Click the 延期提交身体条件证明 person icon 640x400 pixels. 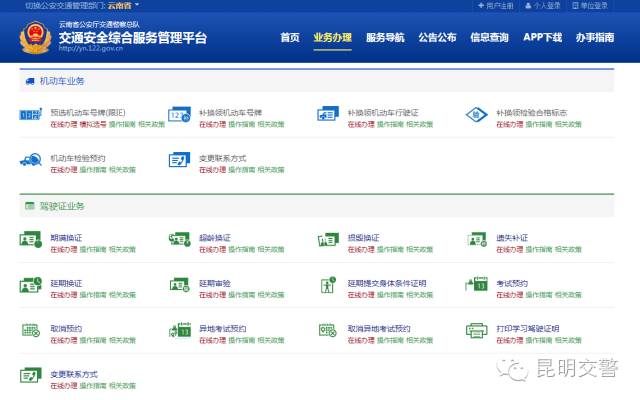[x=328, y=285]
